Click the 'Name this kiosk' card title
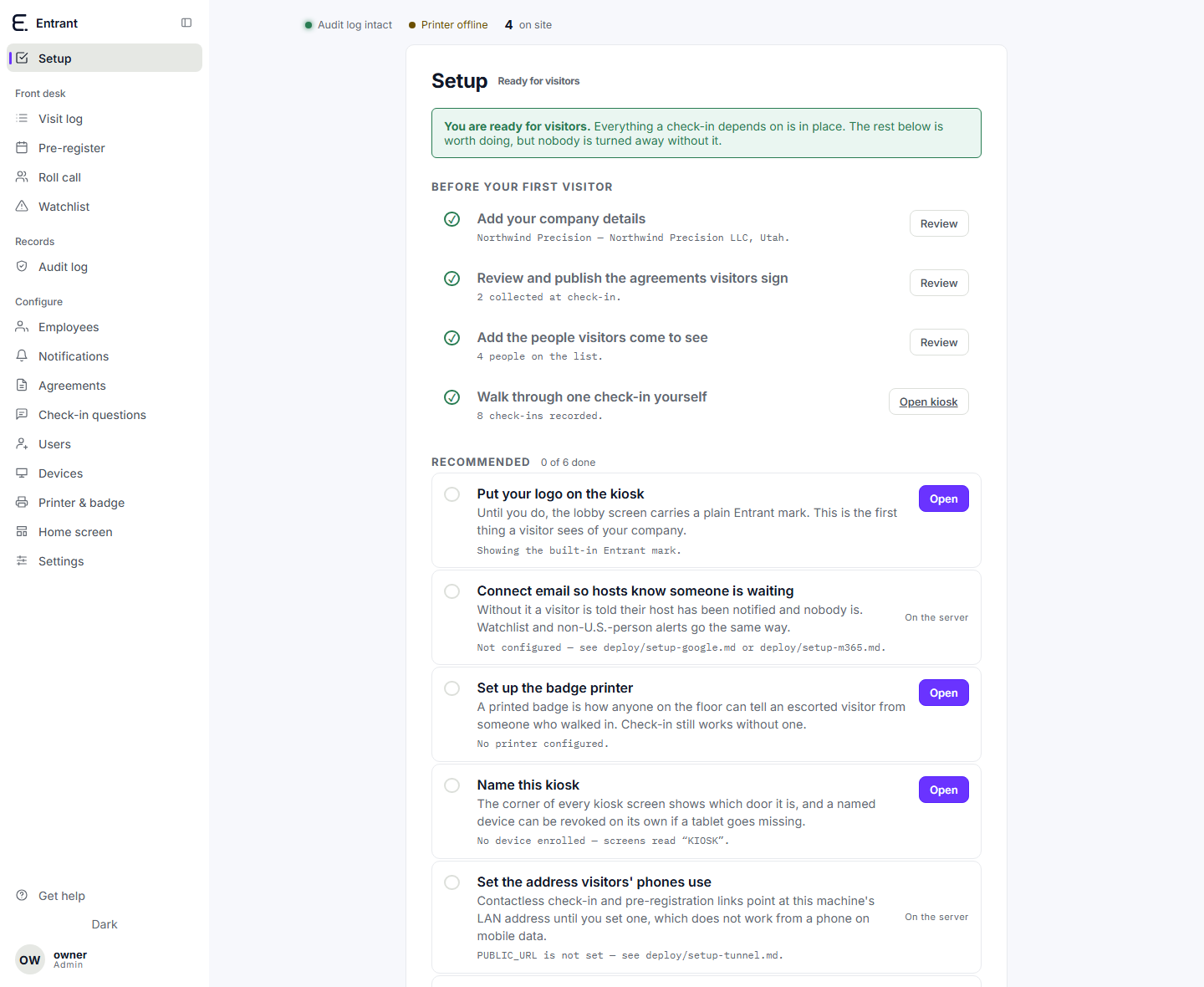Viewport: 1204px width, 987px height. click(x=528, y=785)
